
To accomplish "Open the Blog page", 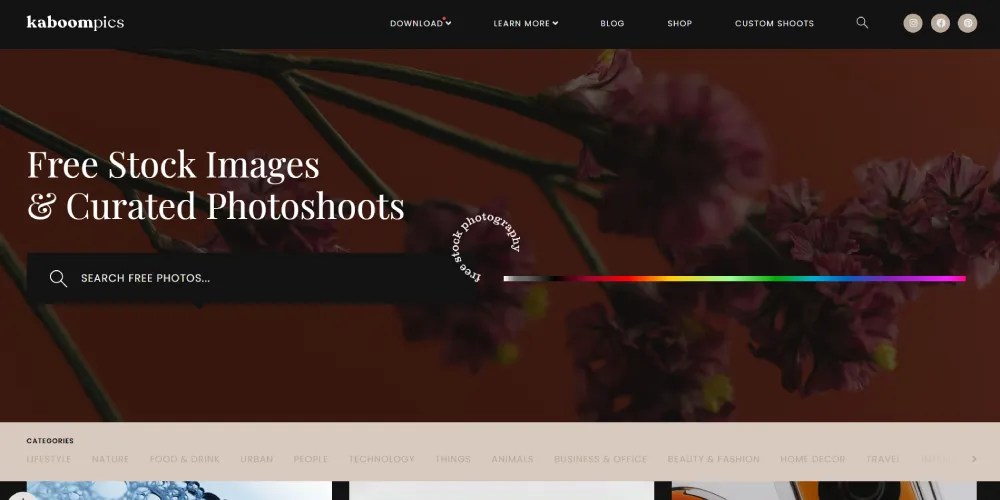I will (612, 24).
